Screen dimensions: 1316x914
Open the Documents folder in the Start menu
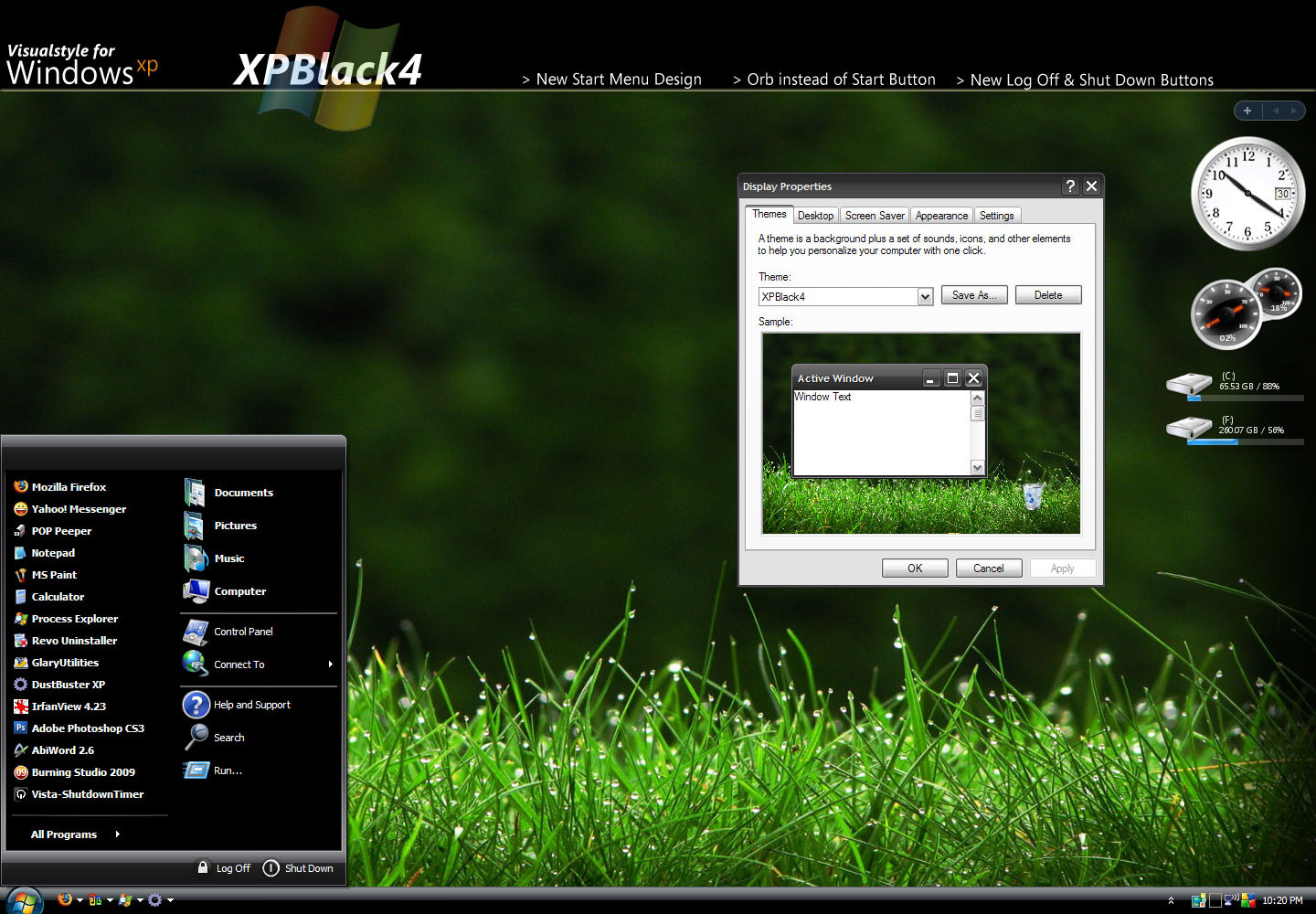228,493
